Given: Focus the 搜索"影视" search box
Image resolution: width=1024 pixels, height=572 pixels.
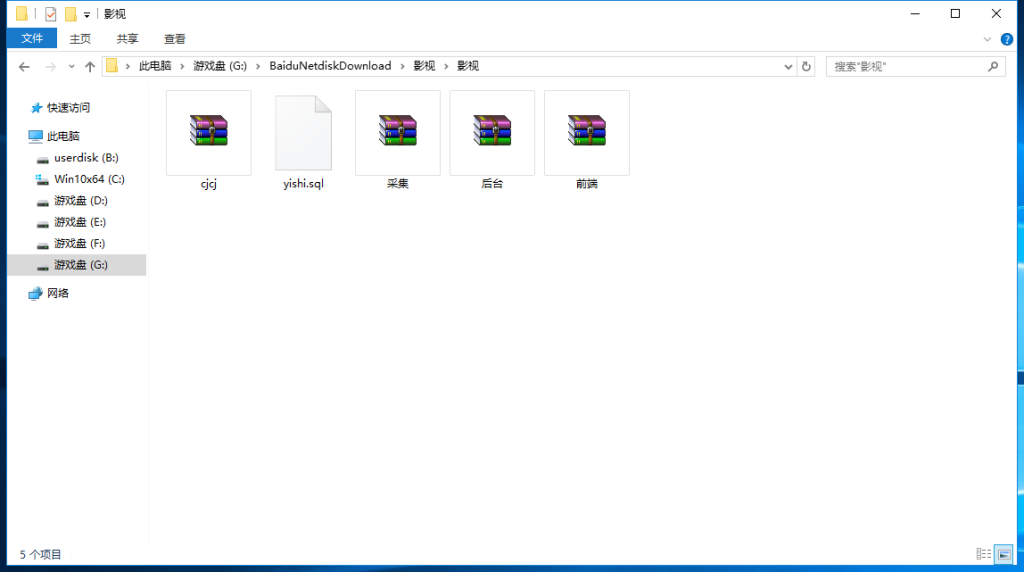Looking at the screenshot, I should click(916, 67).
